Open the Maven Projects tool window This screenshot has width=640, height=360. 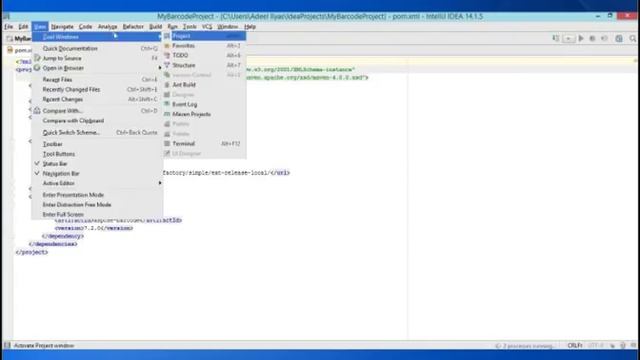(191, 114)
